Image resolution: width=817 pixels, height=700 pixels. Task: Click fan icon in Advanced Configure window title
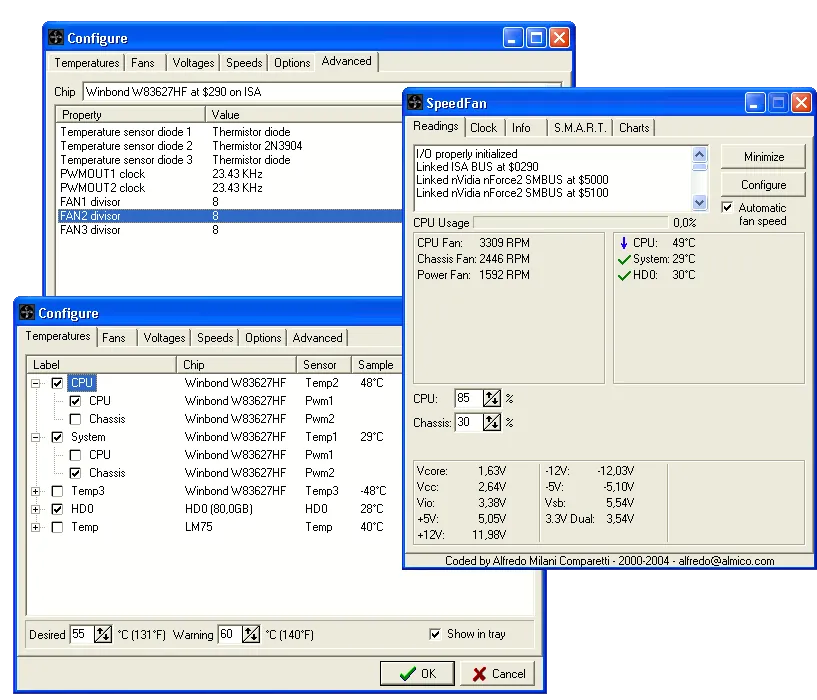point(56,38)
